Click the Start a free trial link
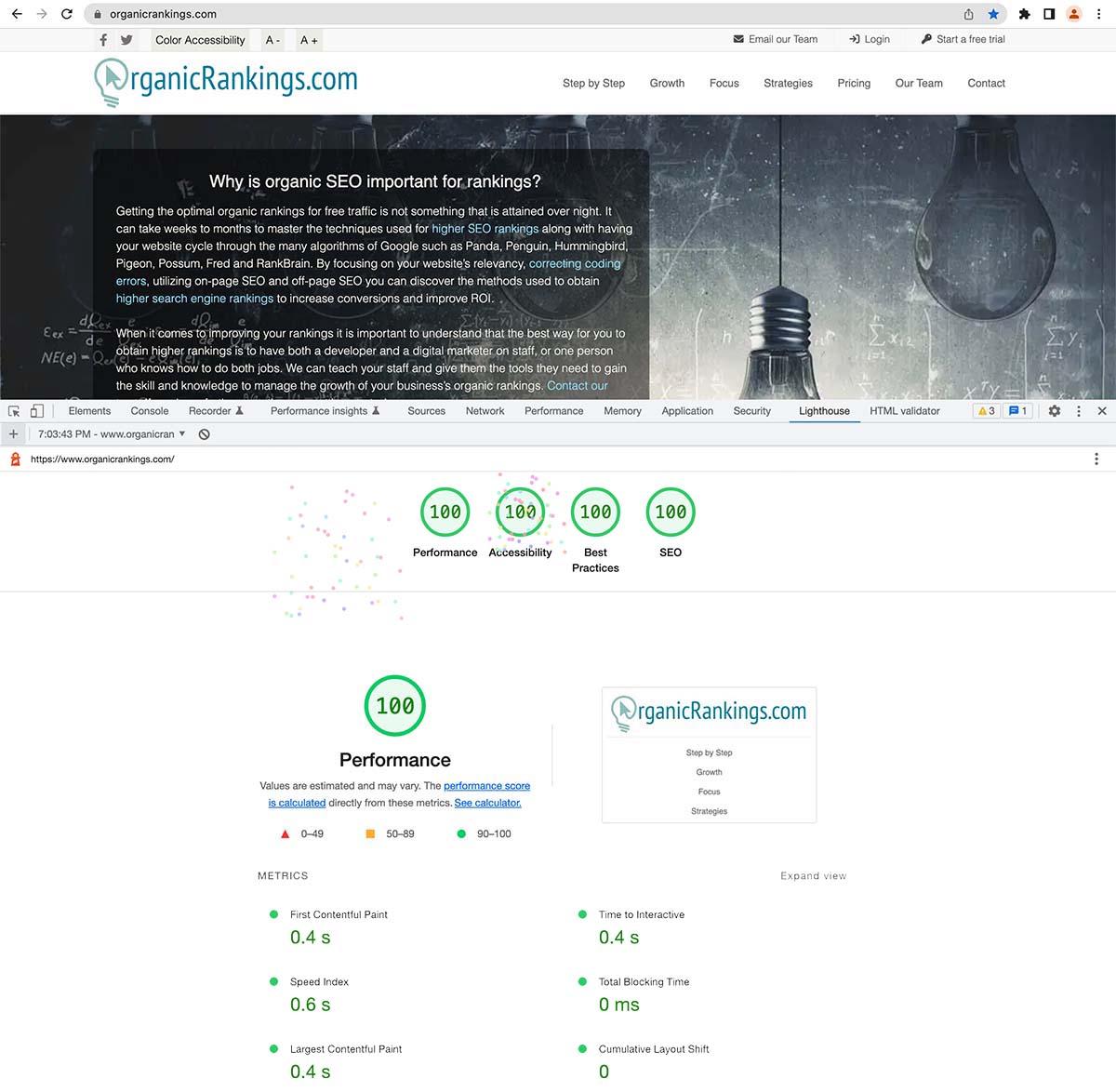 click(x=970, y=39)
